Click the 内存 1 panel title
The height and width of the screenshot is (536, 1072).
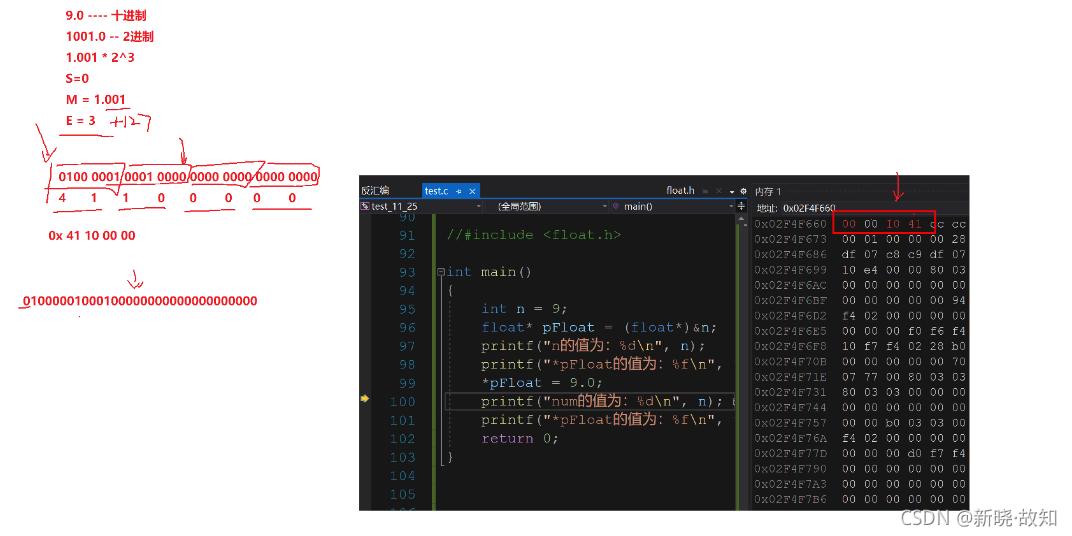click(x=768, y=191)
